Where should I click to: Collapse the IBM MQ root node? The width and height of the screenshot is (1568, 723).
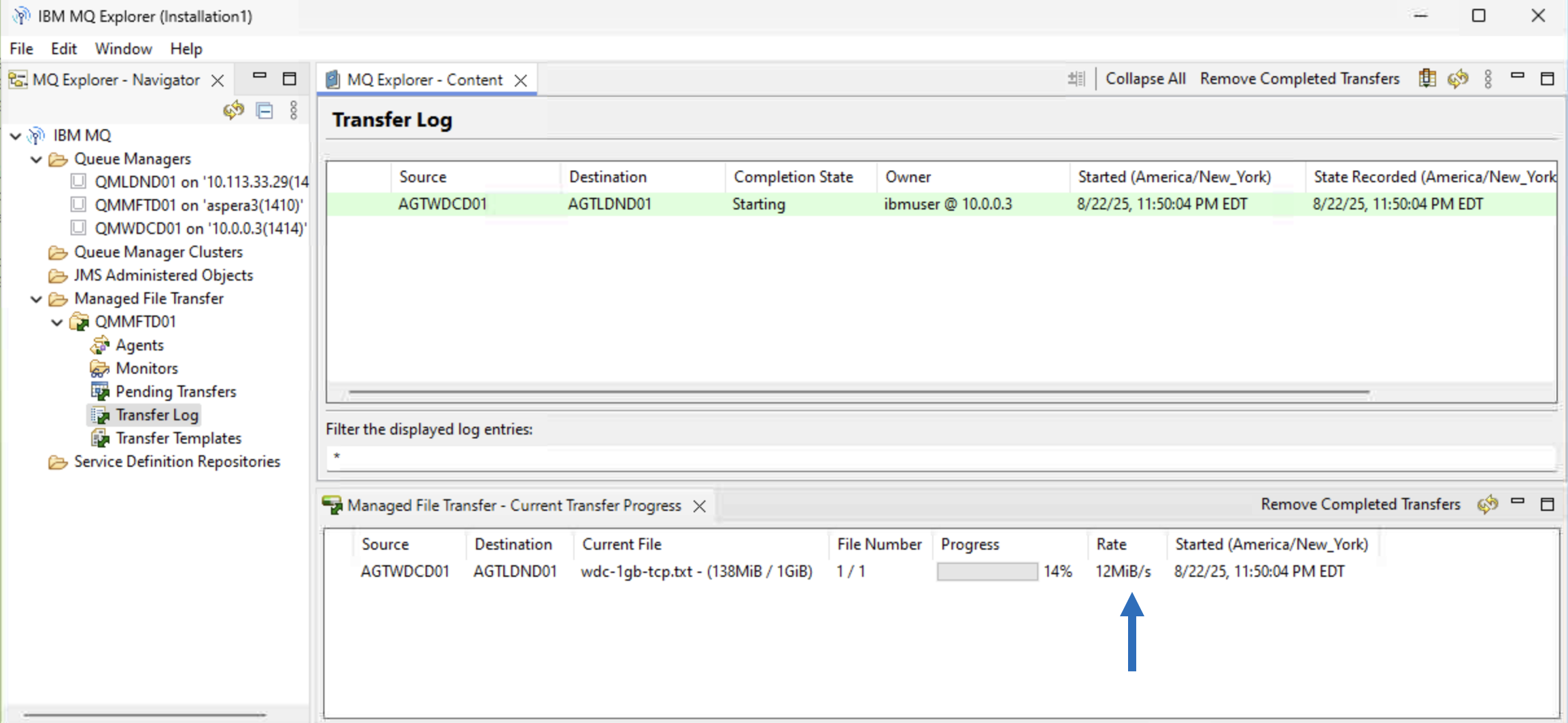pos(16,136)
